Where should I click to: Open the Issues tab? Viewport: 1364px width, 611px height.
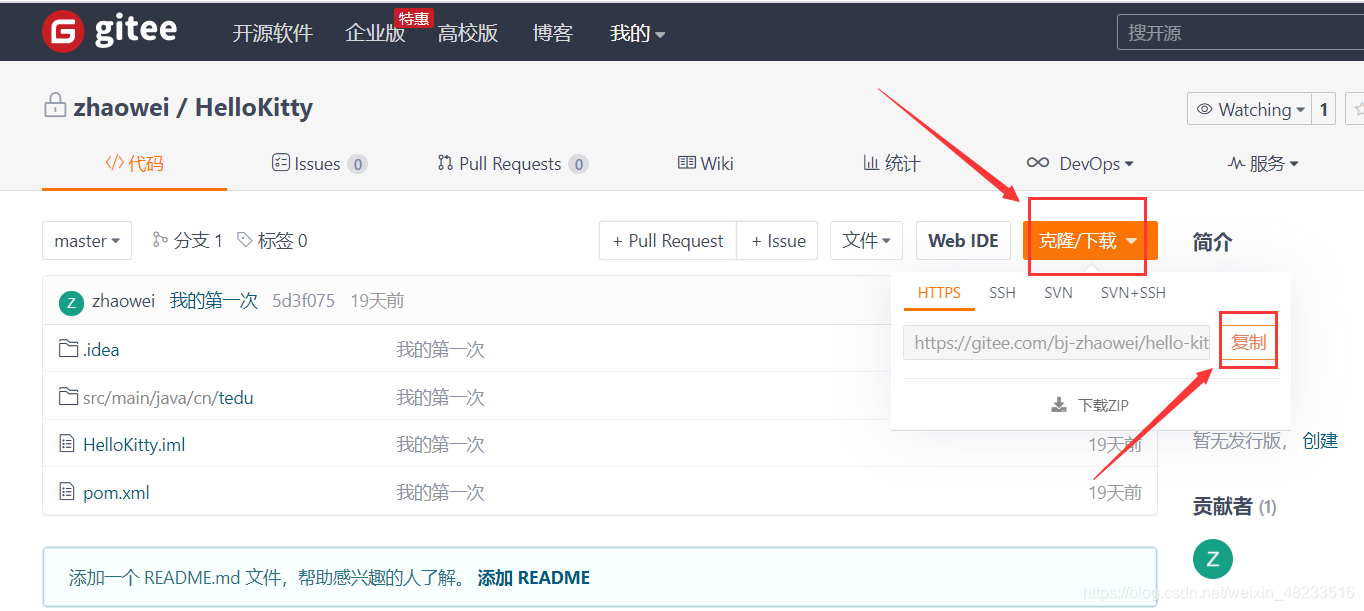(x=319, y=163)
